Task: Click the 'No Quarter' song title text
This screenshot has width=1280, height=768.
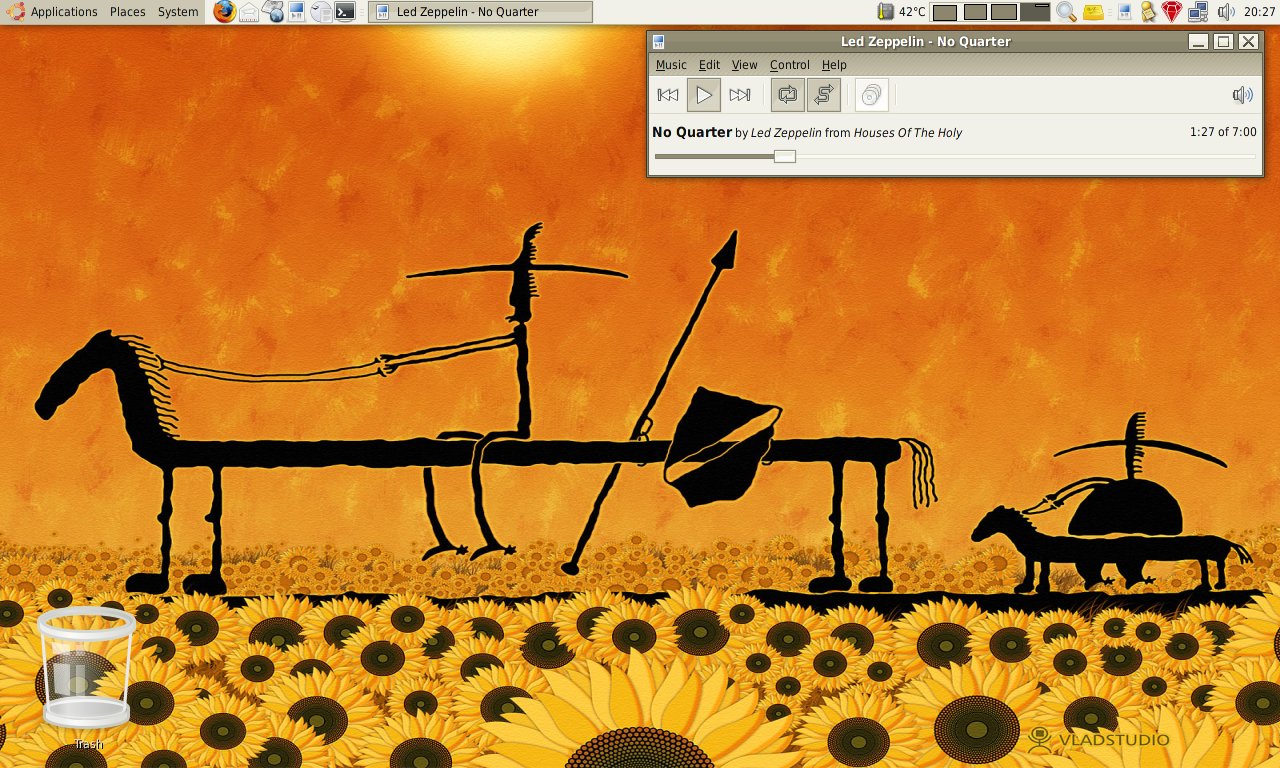Action: [692, 132]
